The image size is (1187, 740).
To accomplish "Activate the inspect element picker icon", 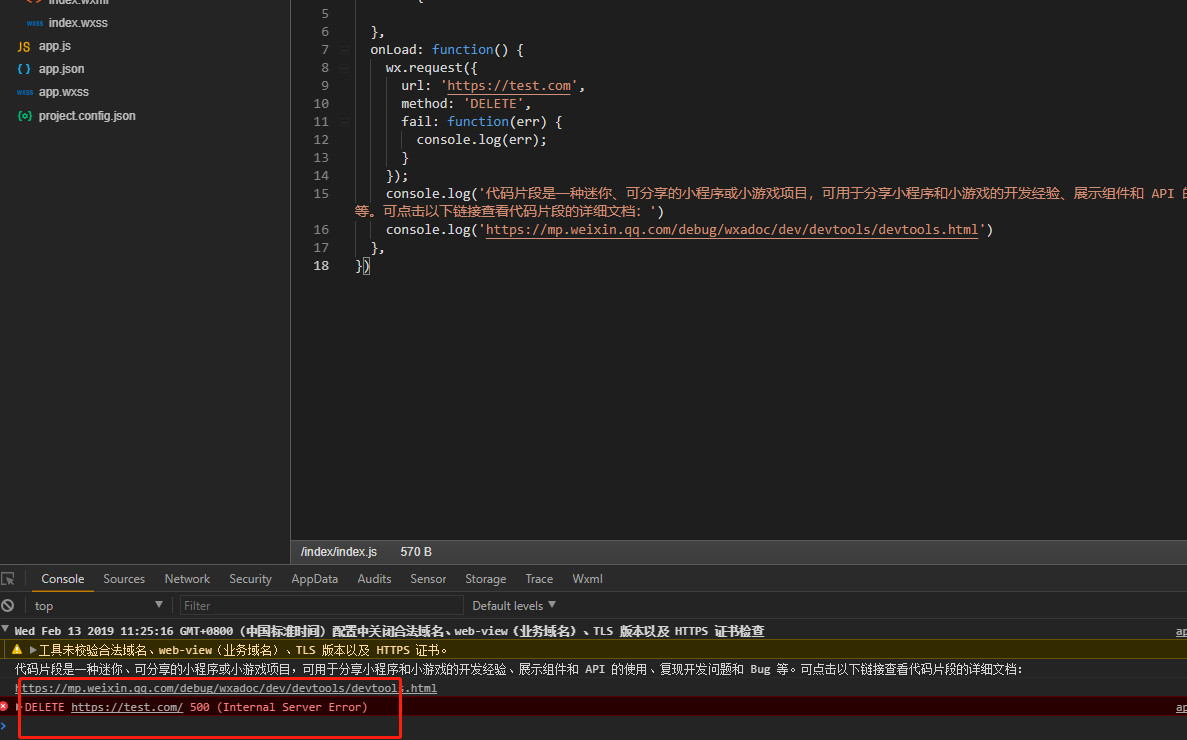I will (8, 579).
